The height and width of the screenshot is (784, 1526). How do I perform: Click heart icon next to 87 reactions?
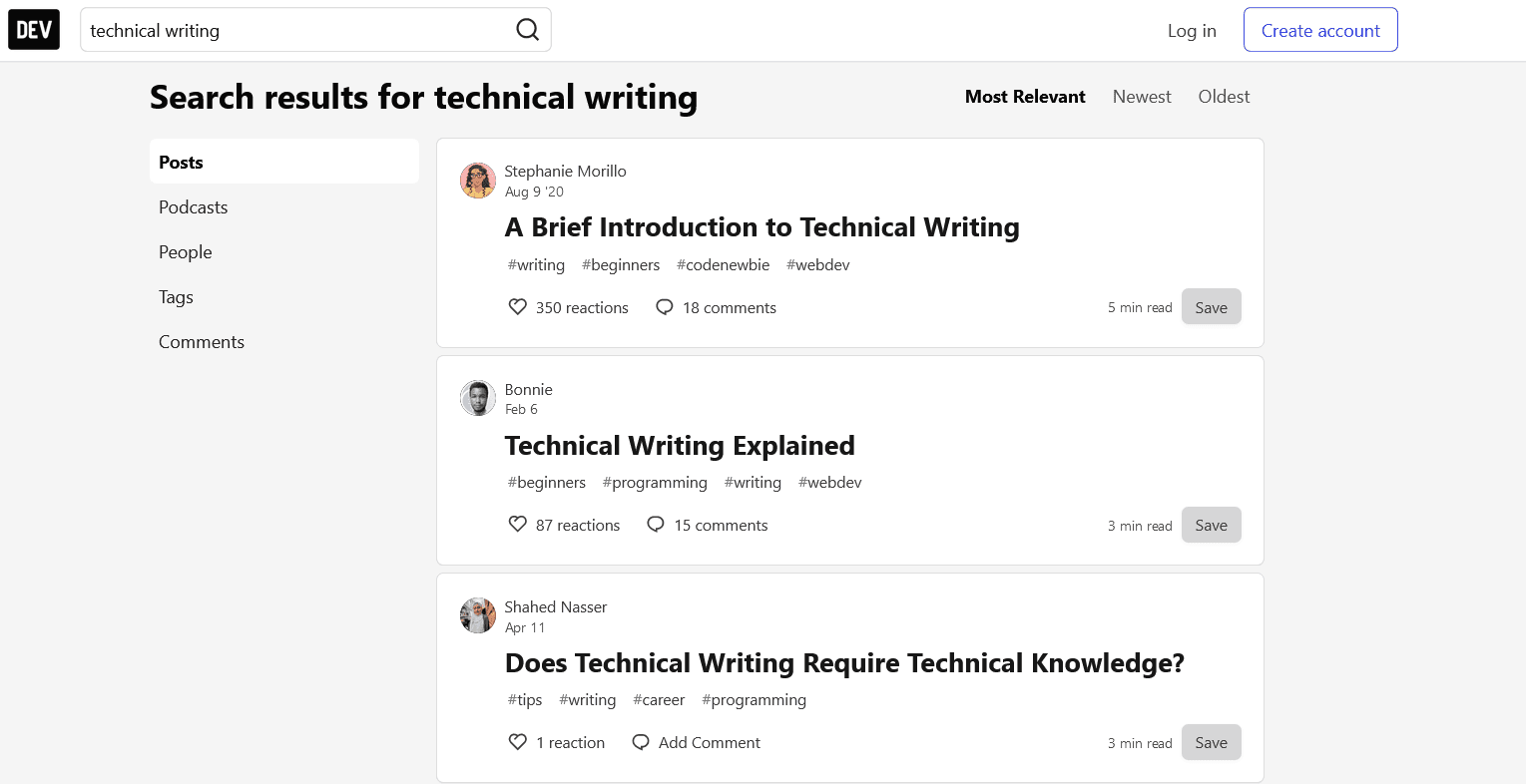[518, 525]
